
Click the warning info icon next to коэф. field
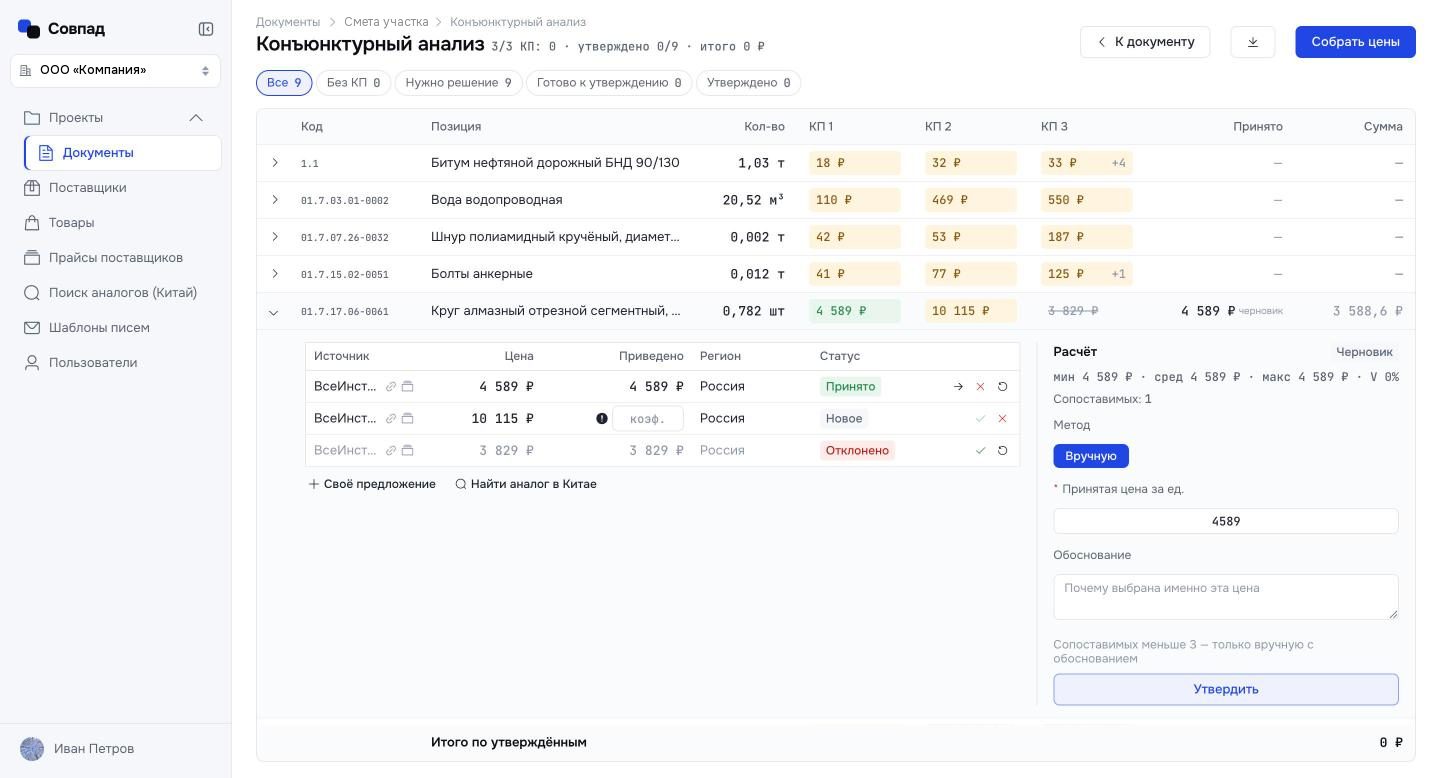[602, 418]
